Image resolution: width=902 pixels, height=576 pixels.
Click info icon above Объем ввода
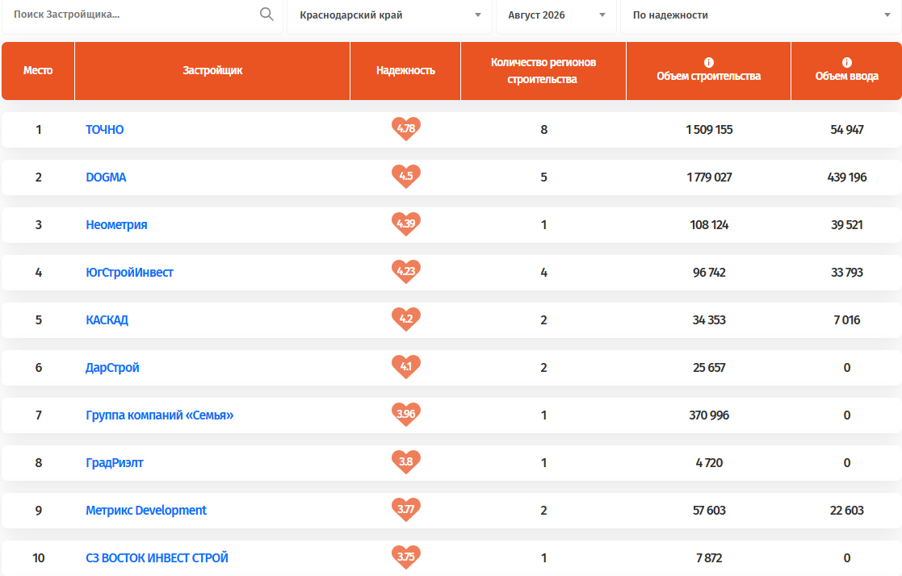pos(847,62)
